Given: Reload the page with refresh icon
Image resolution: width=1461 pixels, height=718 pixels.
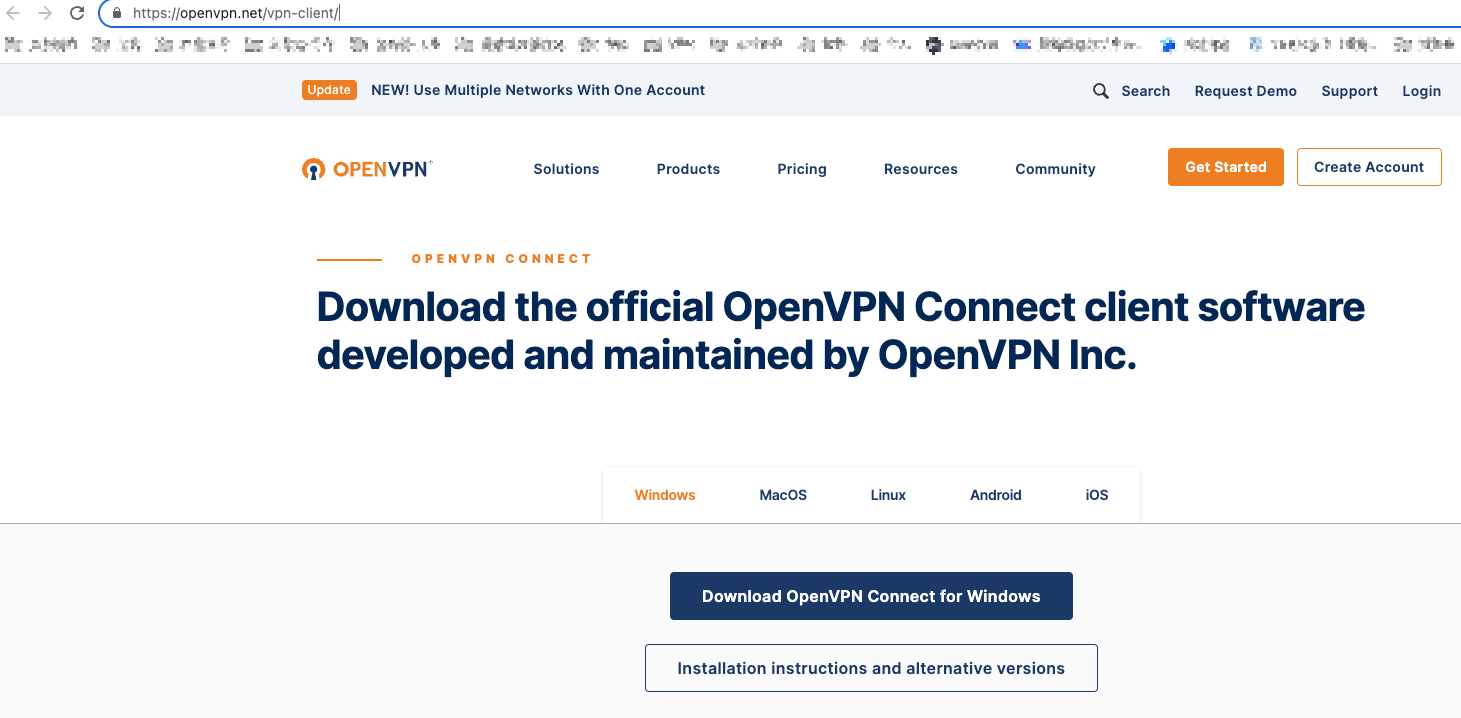Looking at the screenshot, I should [x=77, y=13].
